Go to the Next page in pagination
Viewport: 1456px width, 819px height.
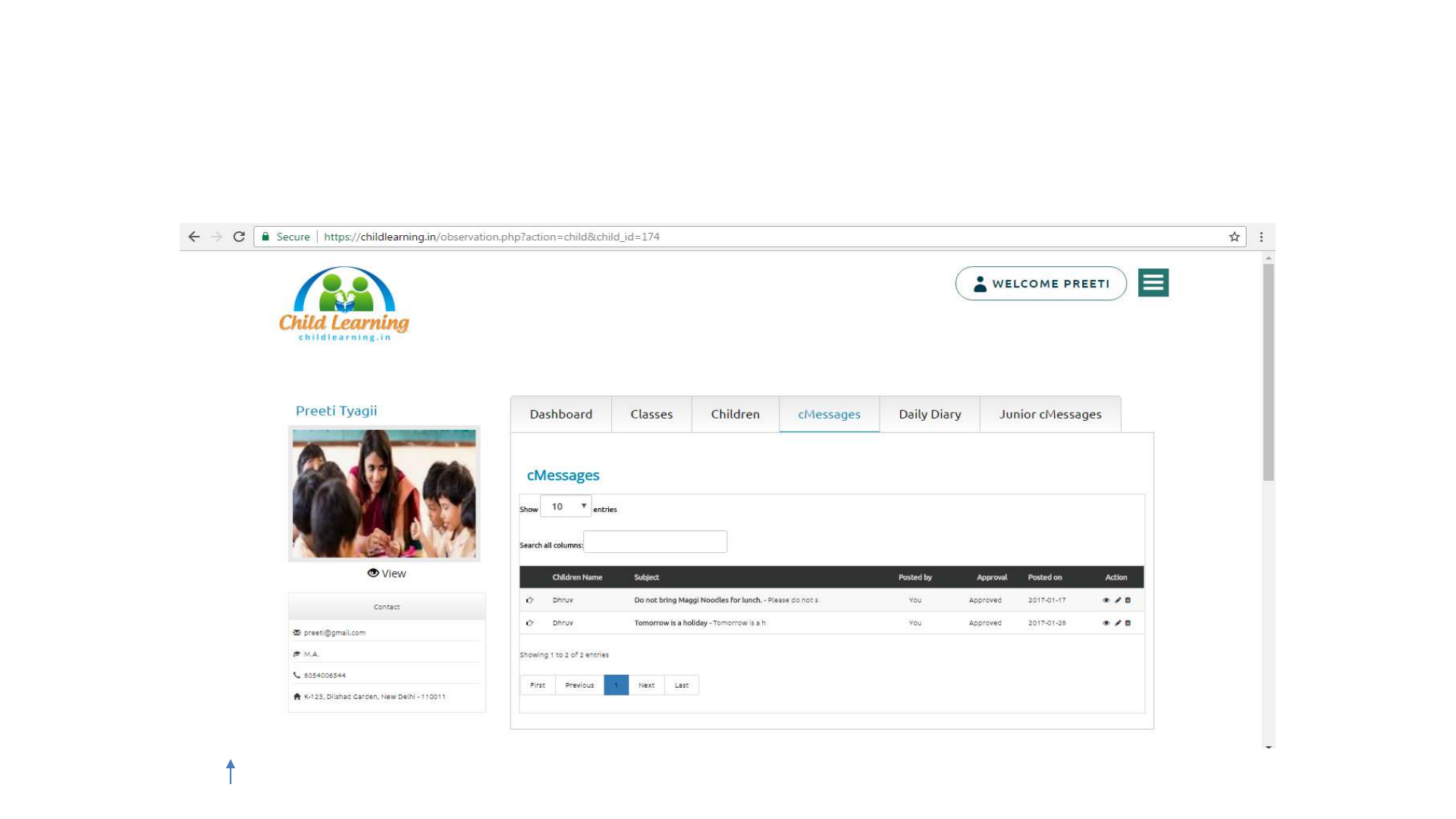click(x=646, y=685)
